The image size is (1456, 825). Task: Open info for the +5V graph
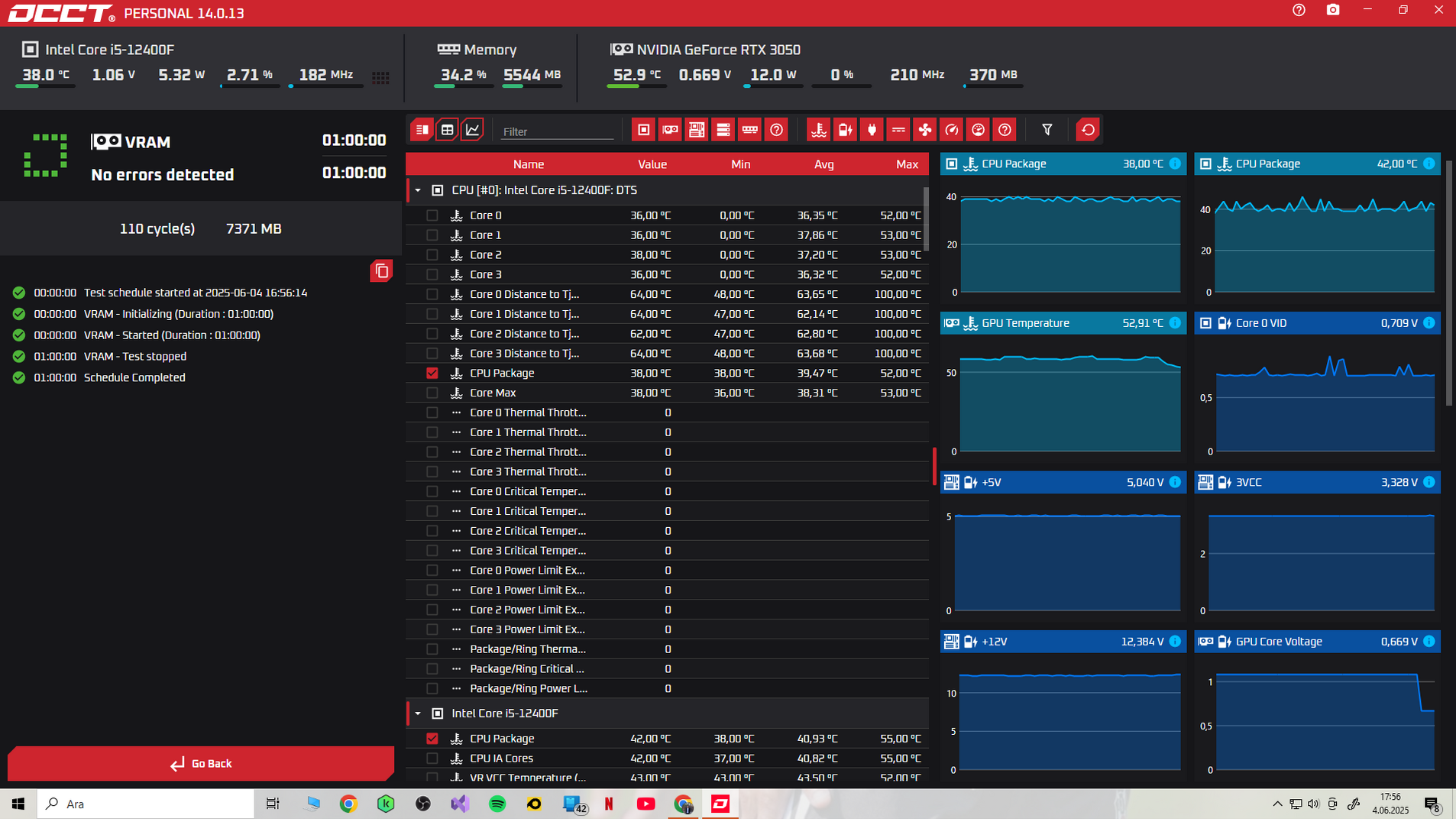coord(1175,482)
